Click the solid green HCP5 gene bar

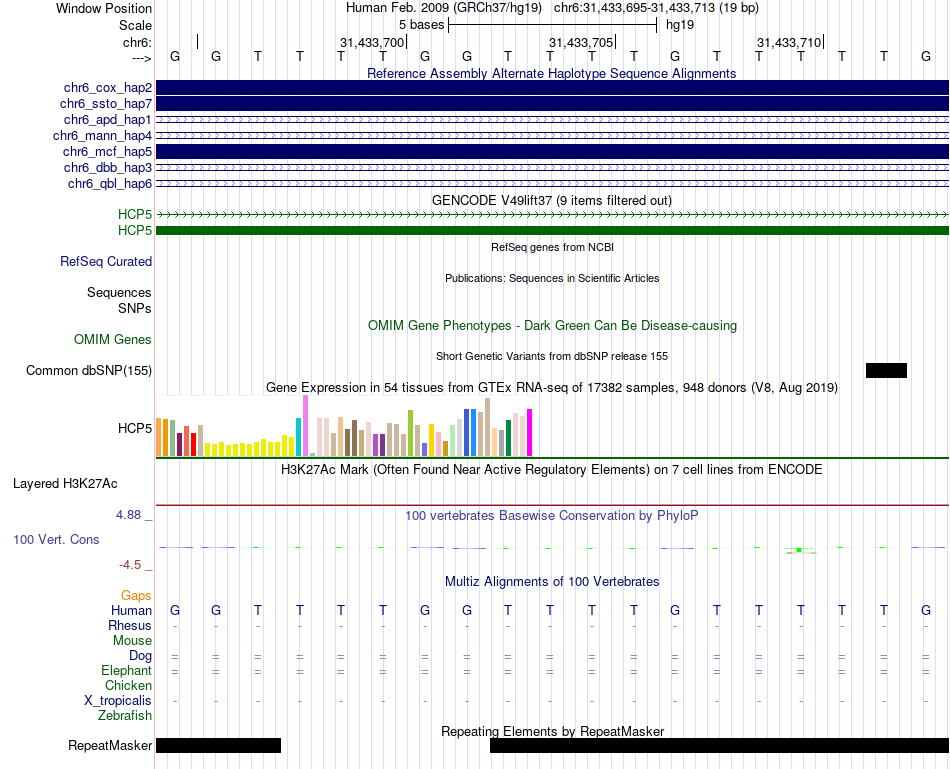click(x=552, y=230)
